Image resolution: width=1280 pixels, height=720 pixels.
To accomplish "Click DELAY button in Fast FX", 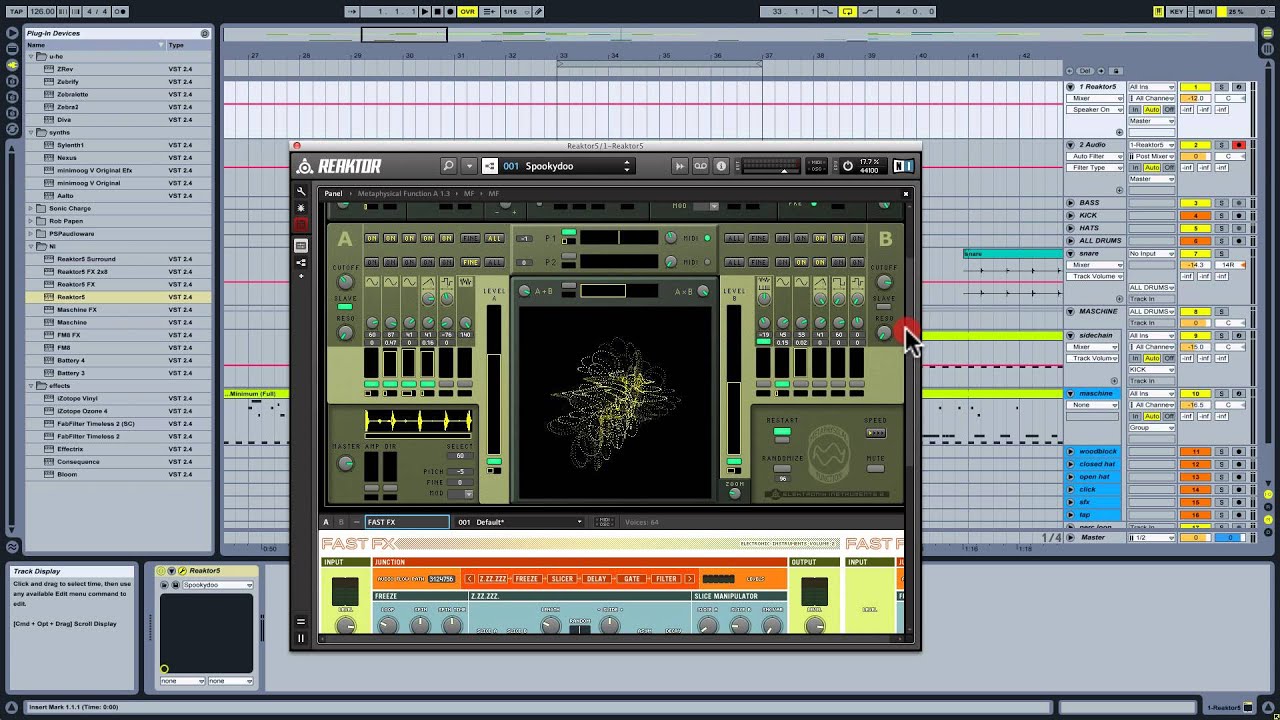I will (596, 579).
